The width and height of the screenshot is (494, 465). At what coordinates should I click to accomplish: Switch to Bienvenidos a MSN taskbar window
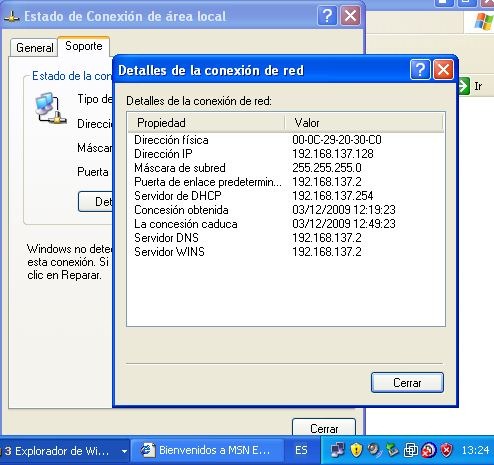tap(207, 451)
